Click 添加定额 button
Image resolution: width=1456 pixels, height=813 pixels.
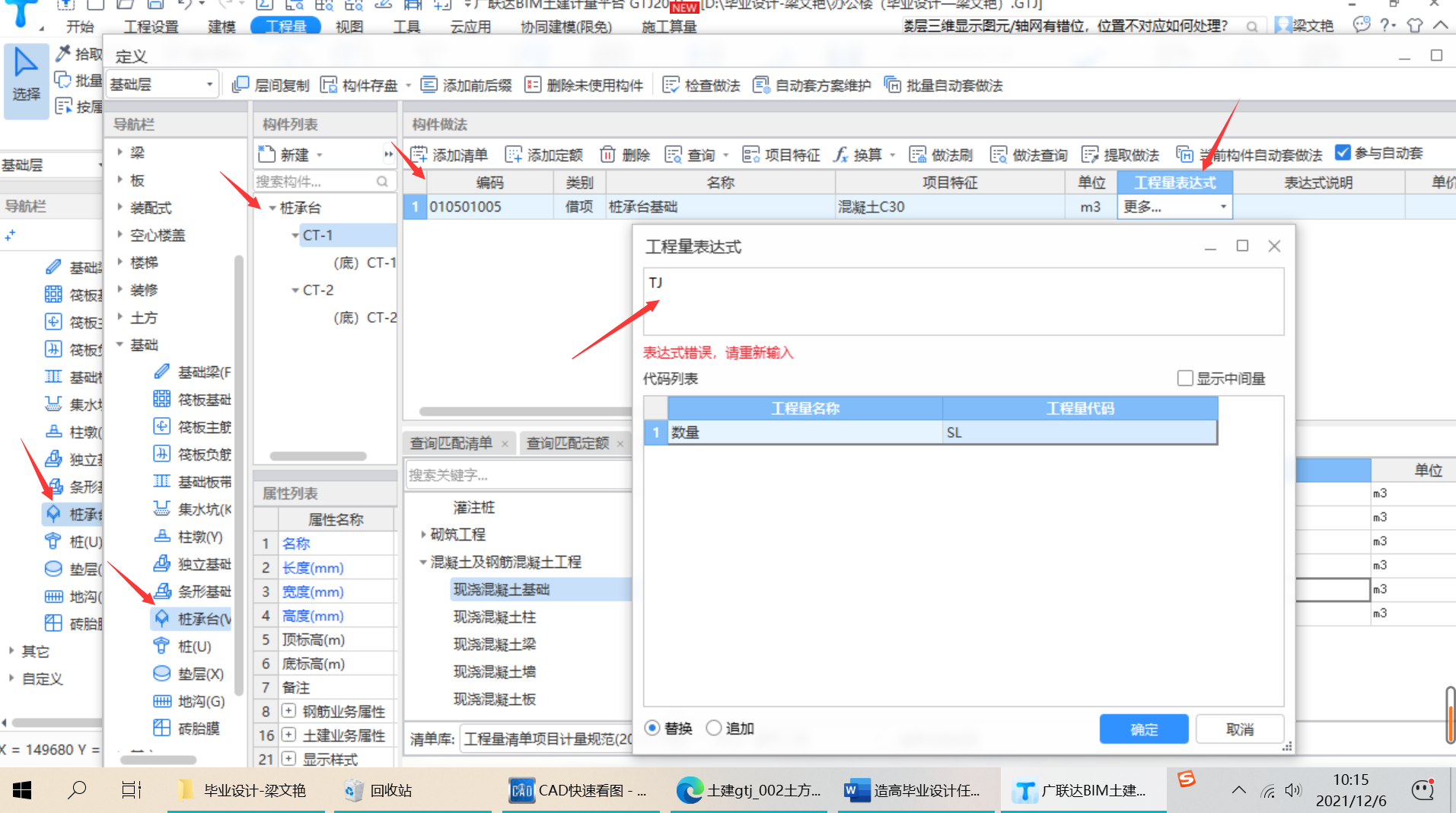pyautogui.click(x=544, y=155)
